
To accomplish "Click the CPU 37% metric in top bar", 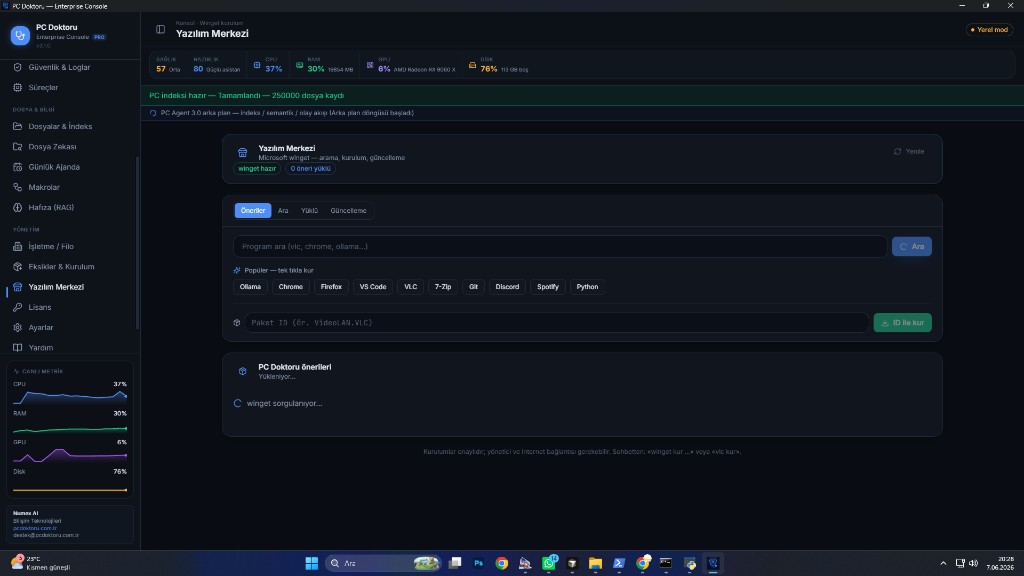I will click(268, 65).
